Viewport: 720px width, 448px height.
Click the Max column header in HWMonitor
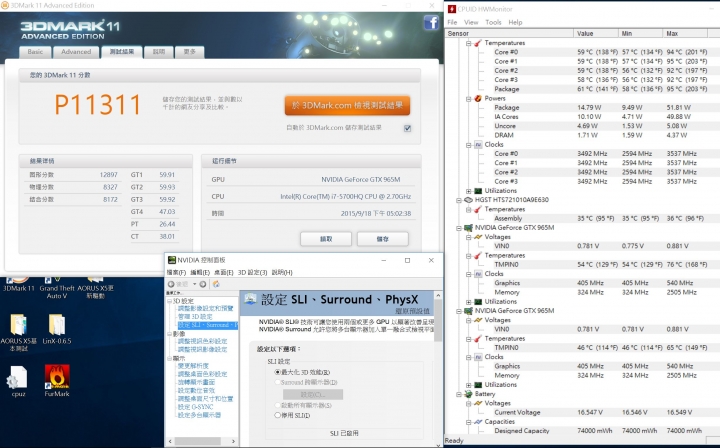(x=685, y=34)
